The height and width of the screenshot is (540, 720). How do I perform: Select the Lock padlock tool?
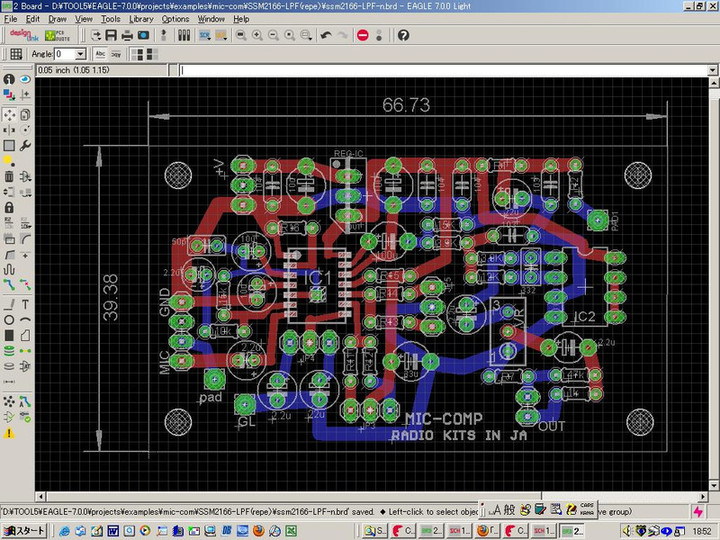(9, 207)
